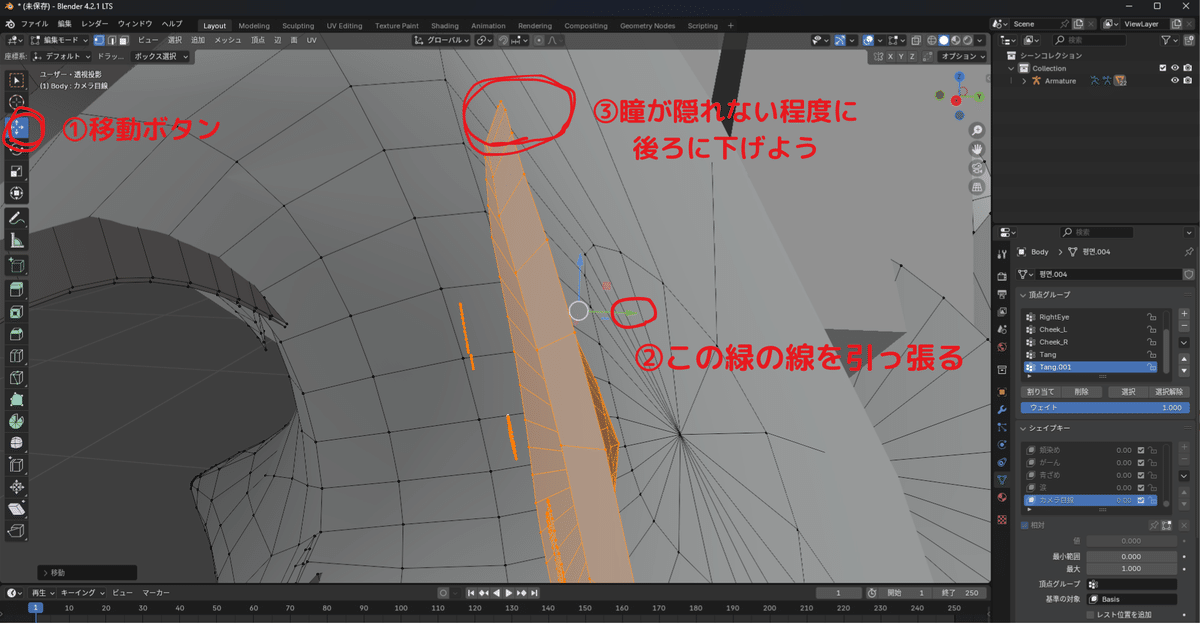Toggle camera view icon in viewport
Screen dimensions: 1200x626
coord(977,168)
